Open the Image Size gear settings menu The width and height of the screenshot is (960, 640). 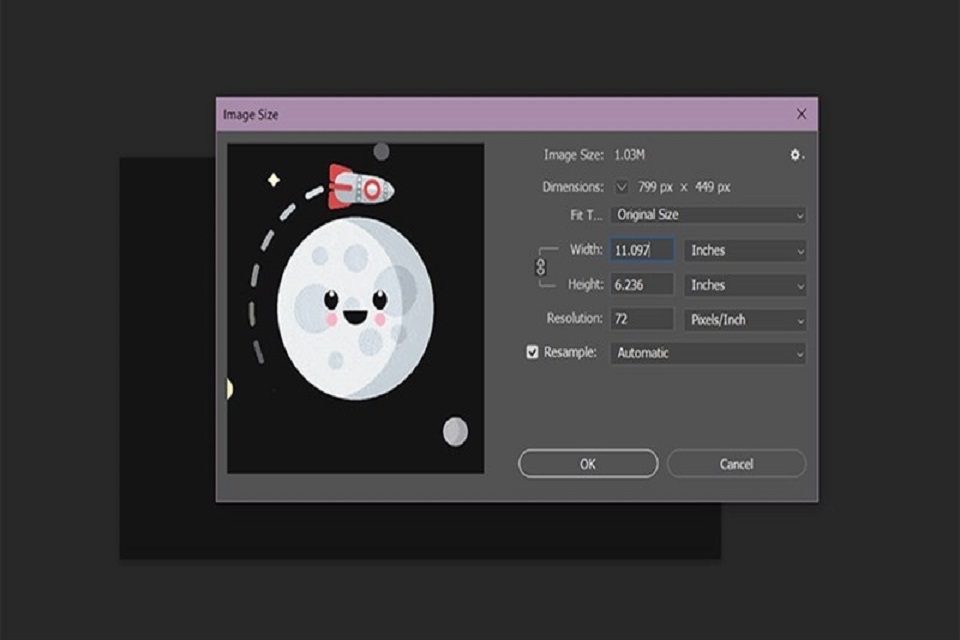[x=797, y=155]
